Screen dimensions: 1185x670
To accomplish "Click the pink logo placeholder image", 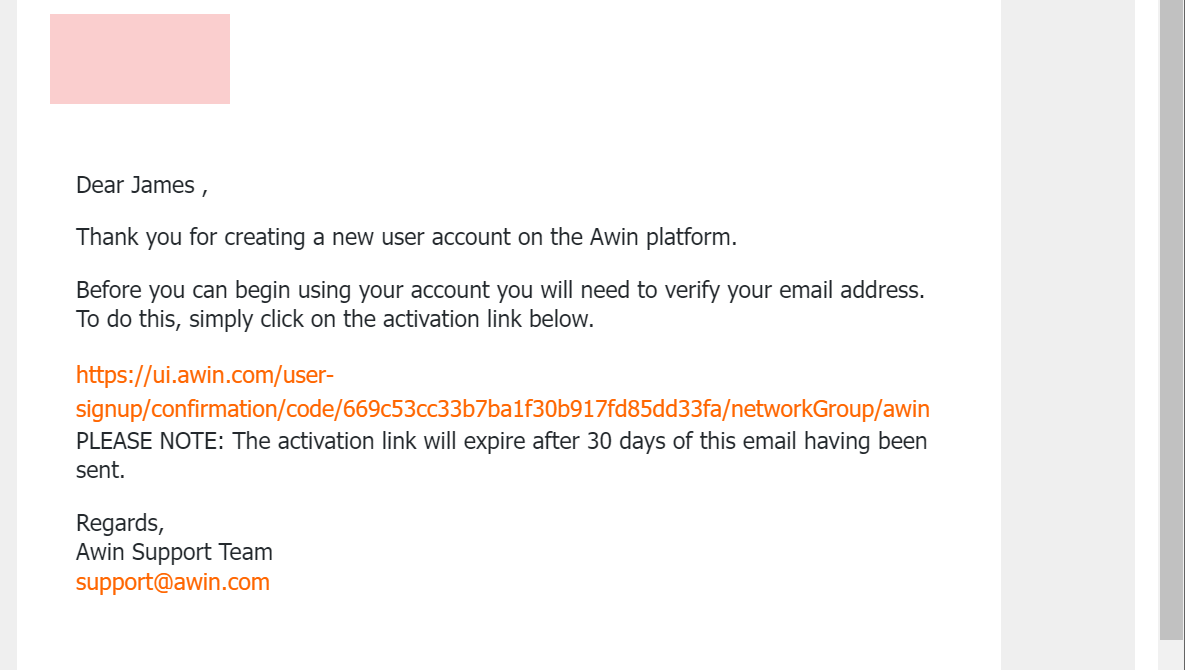I will click(x=140, y=59).
